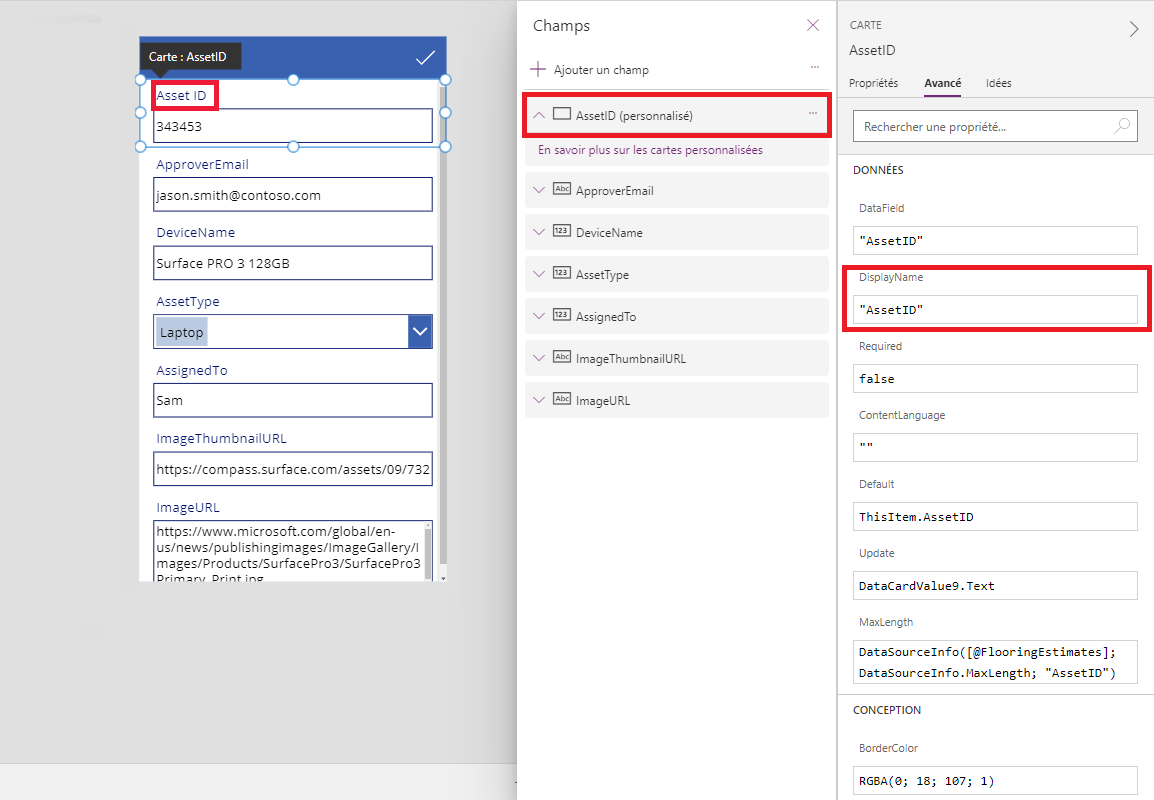The height and width of the screenshot is (800, 1154).
Task: Click the search magnifier icon in property search
Action: 1122,126
